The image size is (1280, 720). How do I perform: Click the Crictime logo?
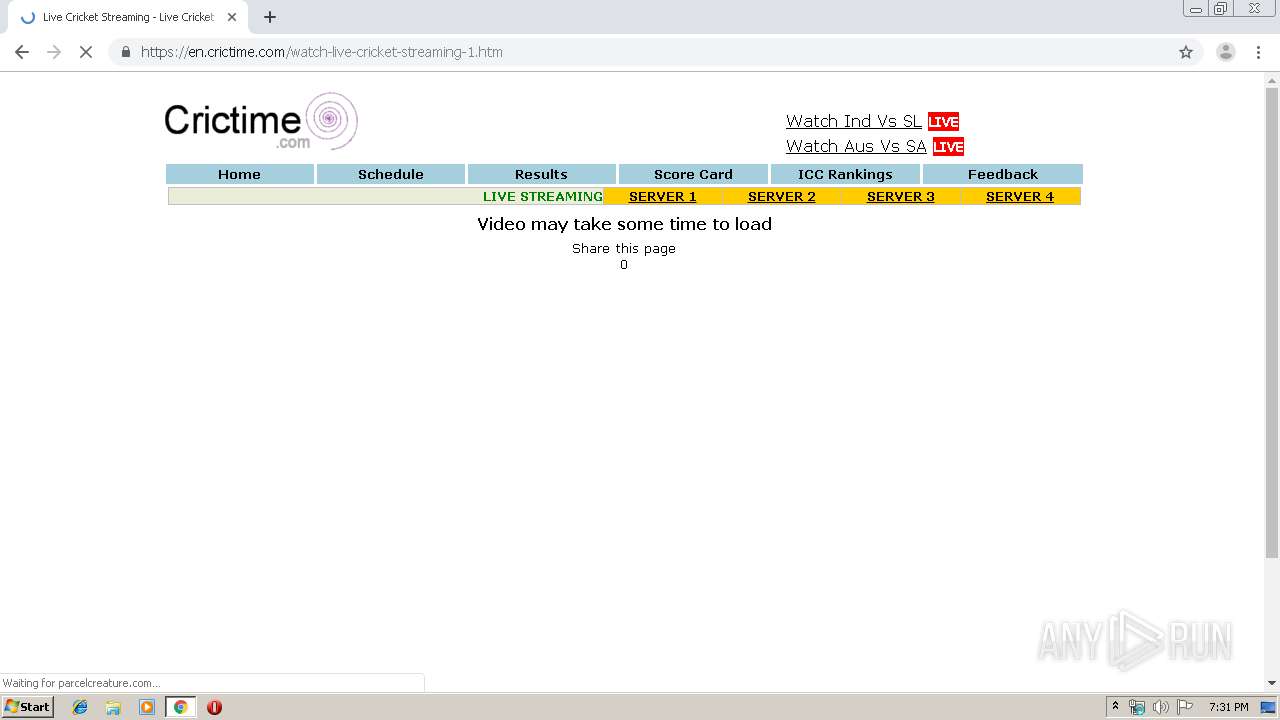(x=261, y=121)
